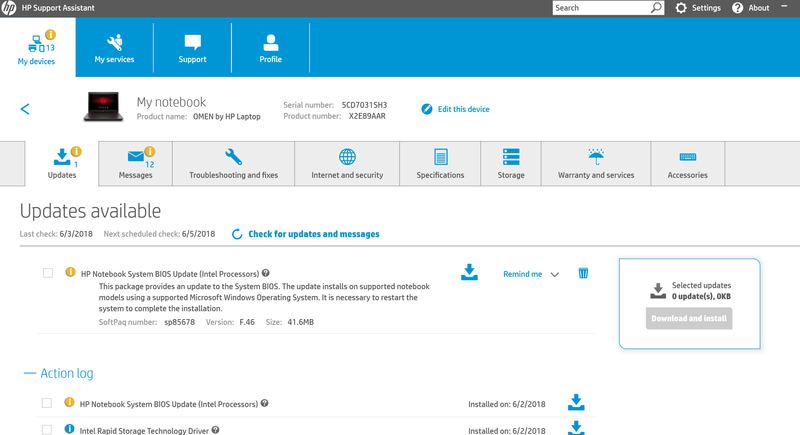
Task: Switch to the Messages tab
Action: click(x=135, y=163)
